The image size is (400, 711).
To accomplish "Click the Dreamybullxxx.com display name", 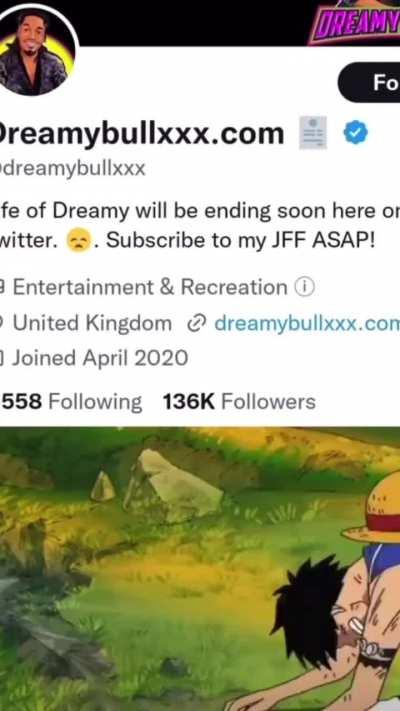I will (142, 134).
